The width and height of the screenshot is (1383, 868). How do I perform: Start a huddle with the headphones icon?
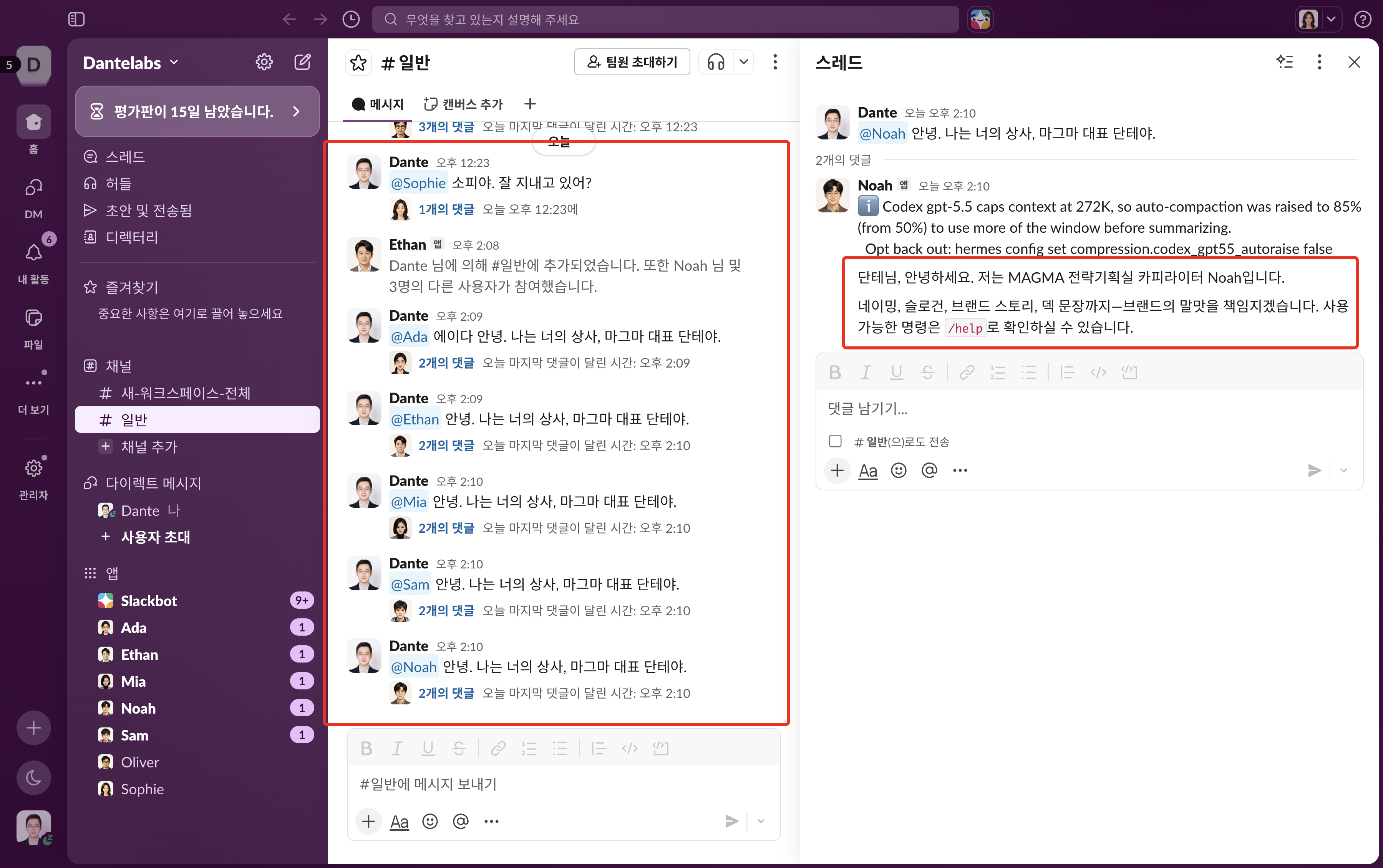click(x=715, y=62)
